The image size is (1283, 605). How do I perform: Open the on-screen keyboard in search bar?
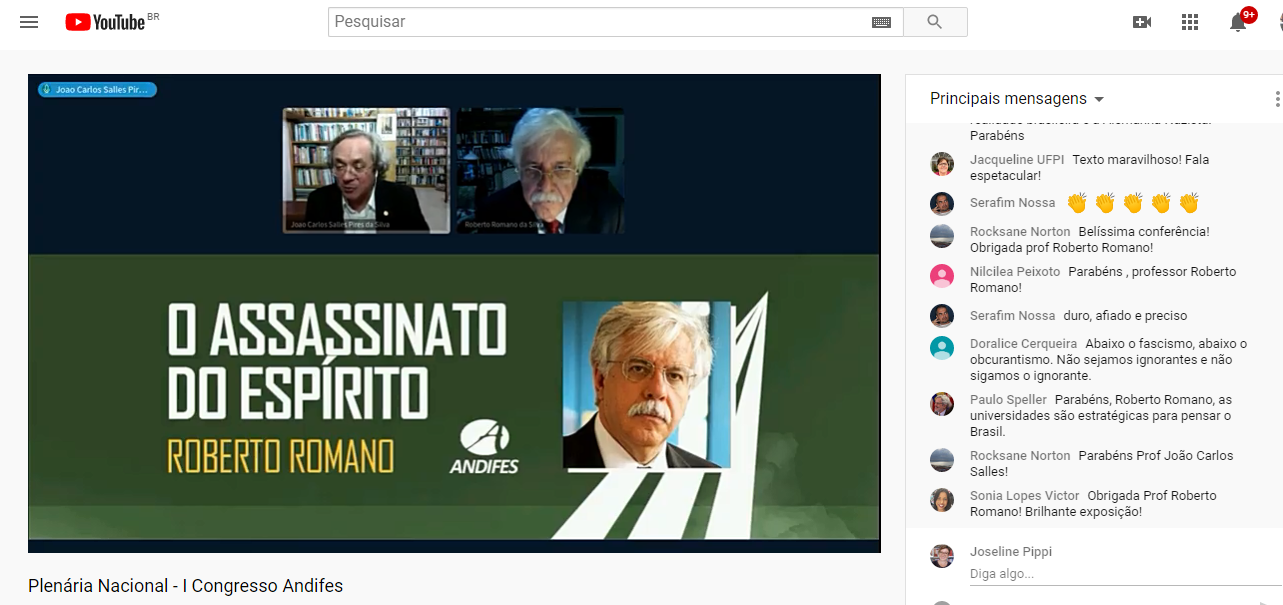click(881, 22)
